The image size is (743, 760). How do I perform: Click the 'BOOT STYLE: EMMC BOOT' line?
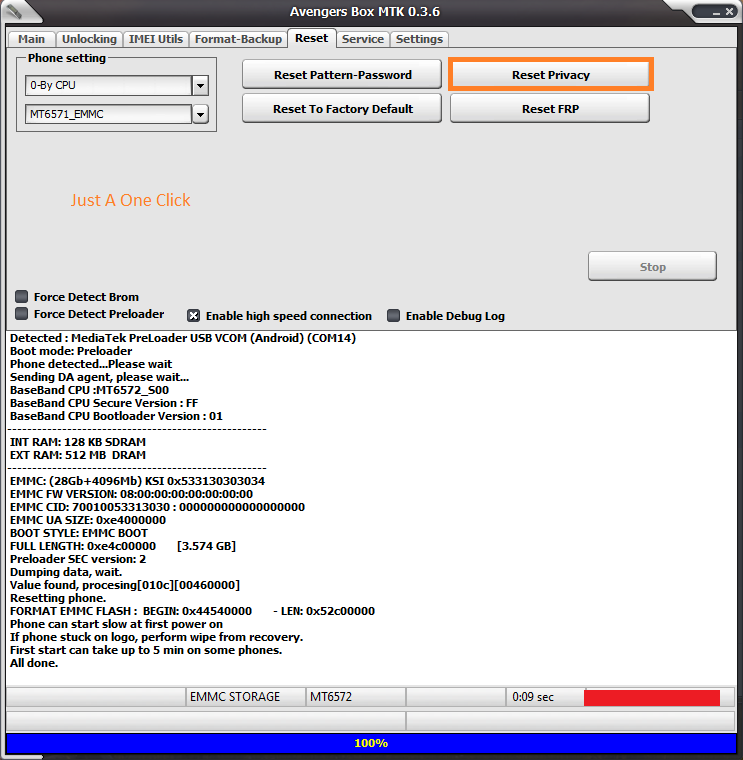(x=79, y=533)
